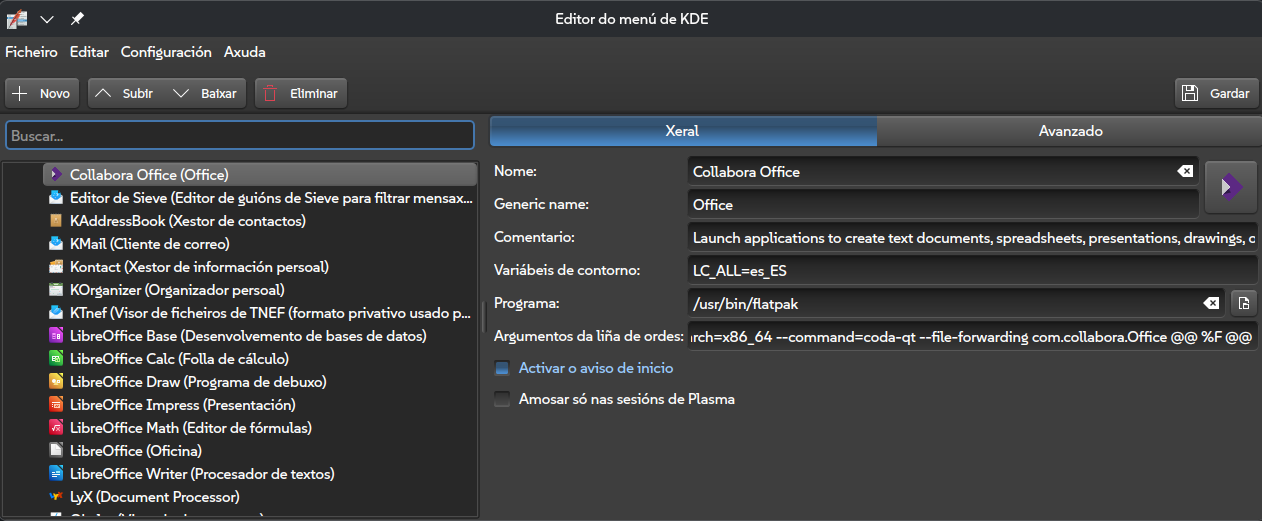Select the LibreOffice Calc icon in the list
The height and width of the screenshot is (521, 1262).
pos(56,358)
